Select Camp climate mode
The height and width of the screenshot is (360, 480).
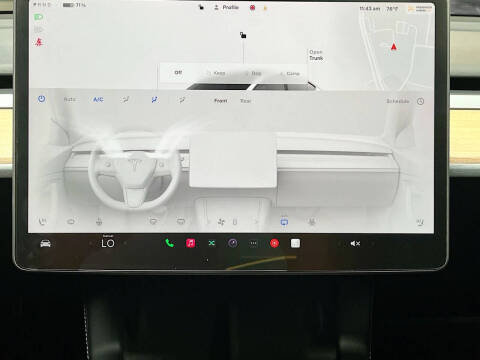pos(290,73)
